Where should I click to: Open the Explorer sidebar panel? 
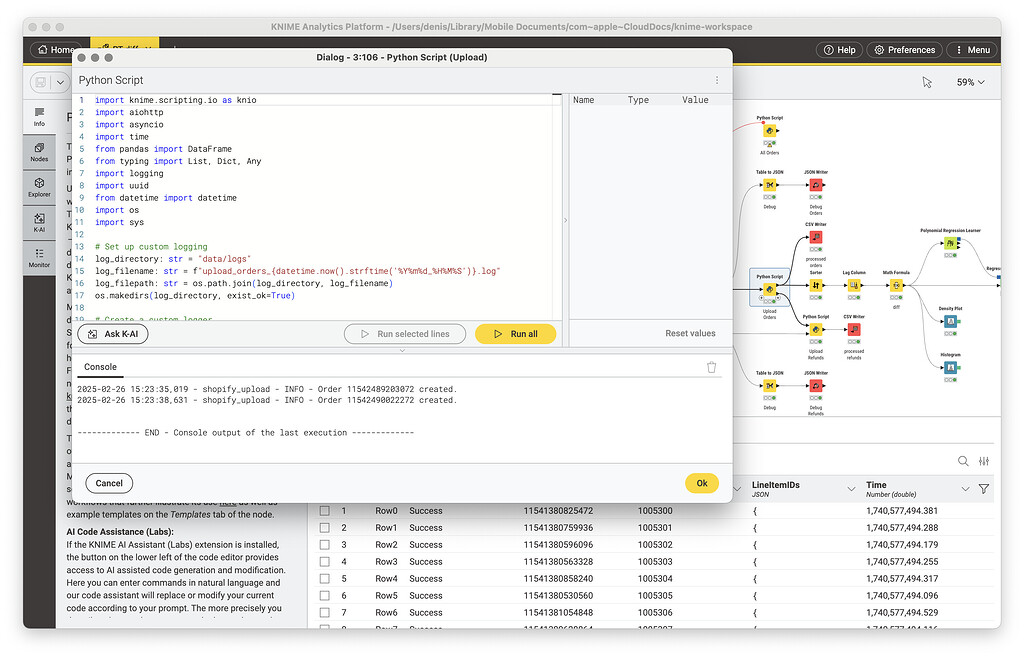(x=39, y=187)
